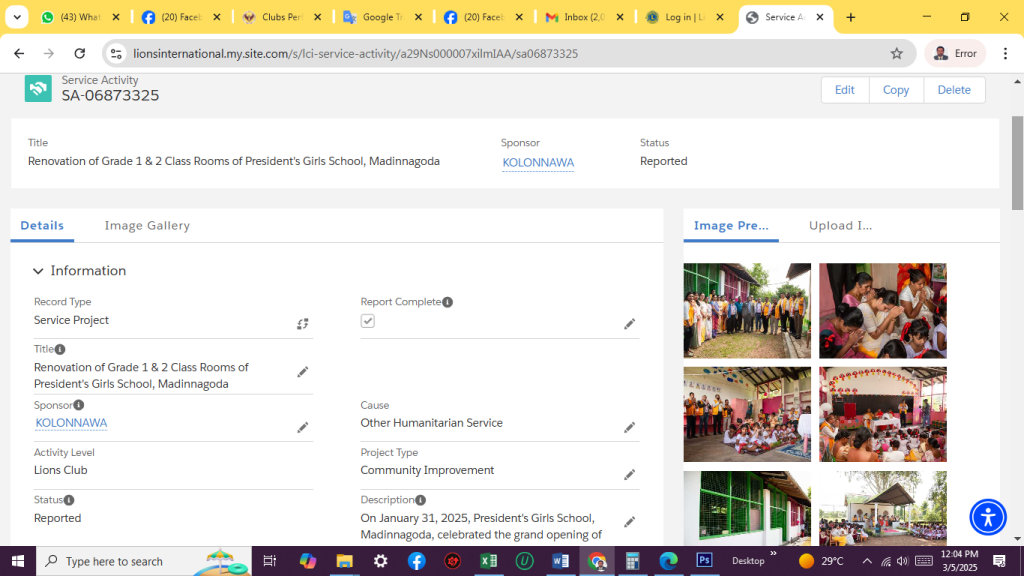Close the Service Activity browser tab
This screenshot has height=576, width=1024.
820,18
